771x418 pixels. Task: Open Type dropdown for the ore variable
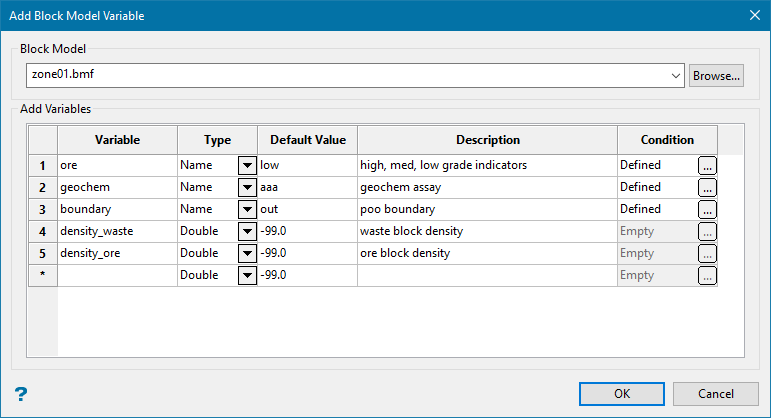246,165
